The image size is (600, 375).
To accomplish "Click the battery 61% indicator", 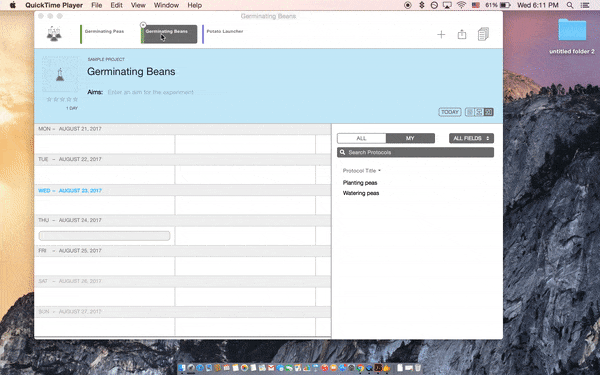I will click(498, 5).
